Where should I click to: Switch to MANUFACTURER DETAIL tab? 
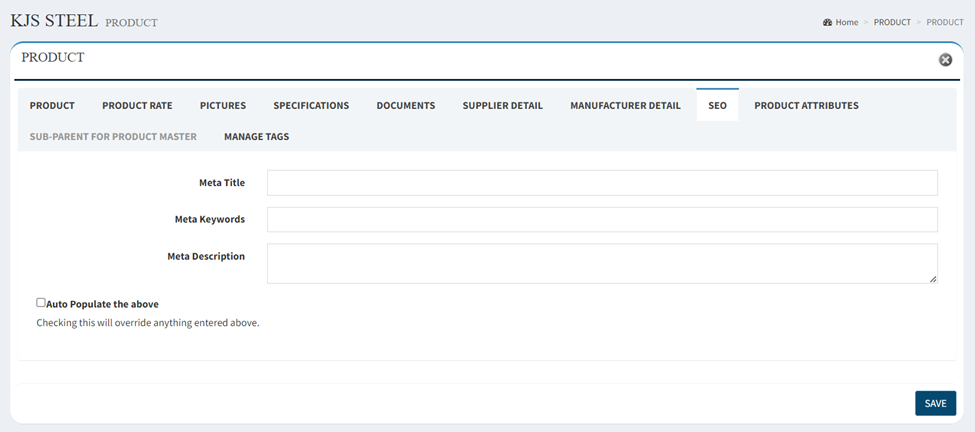(626, 106)
